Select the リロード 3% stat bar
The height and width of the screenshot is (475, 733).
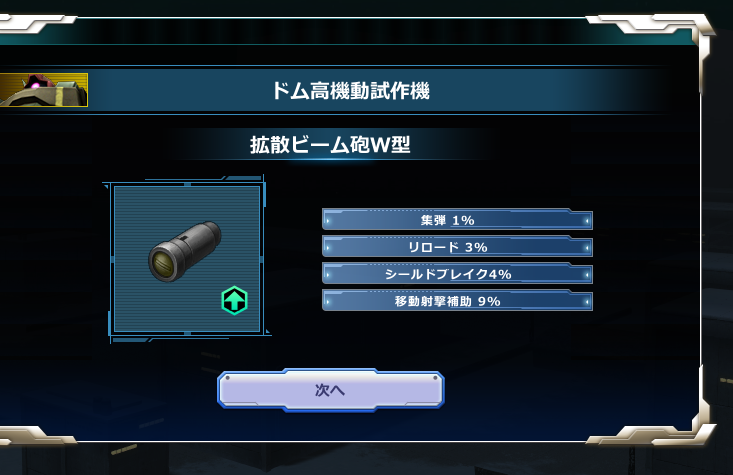pyautogui.click(x=457, y=246)
